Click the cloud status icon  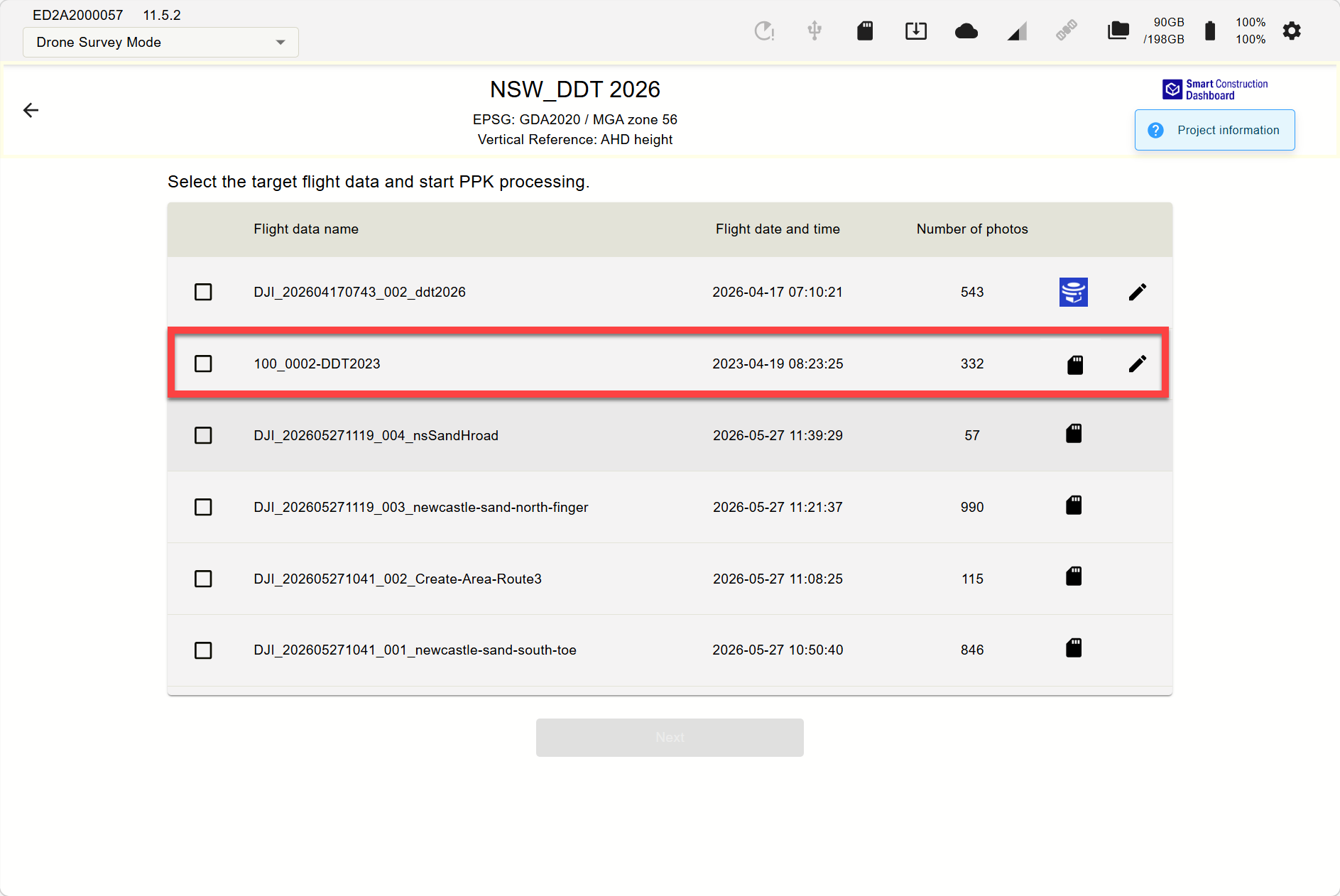click(x=966, y=31)
